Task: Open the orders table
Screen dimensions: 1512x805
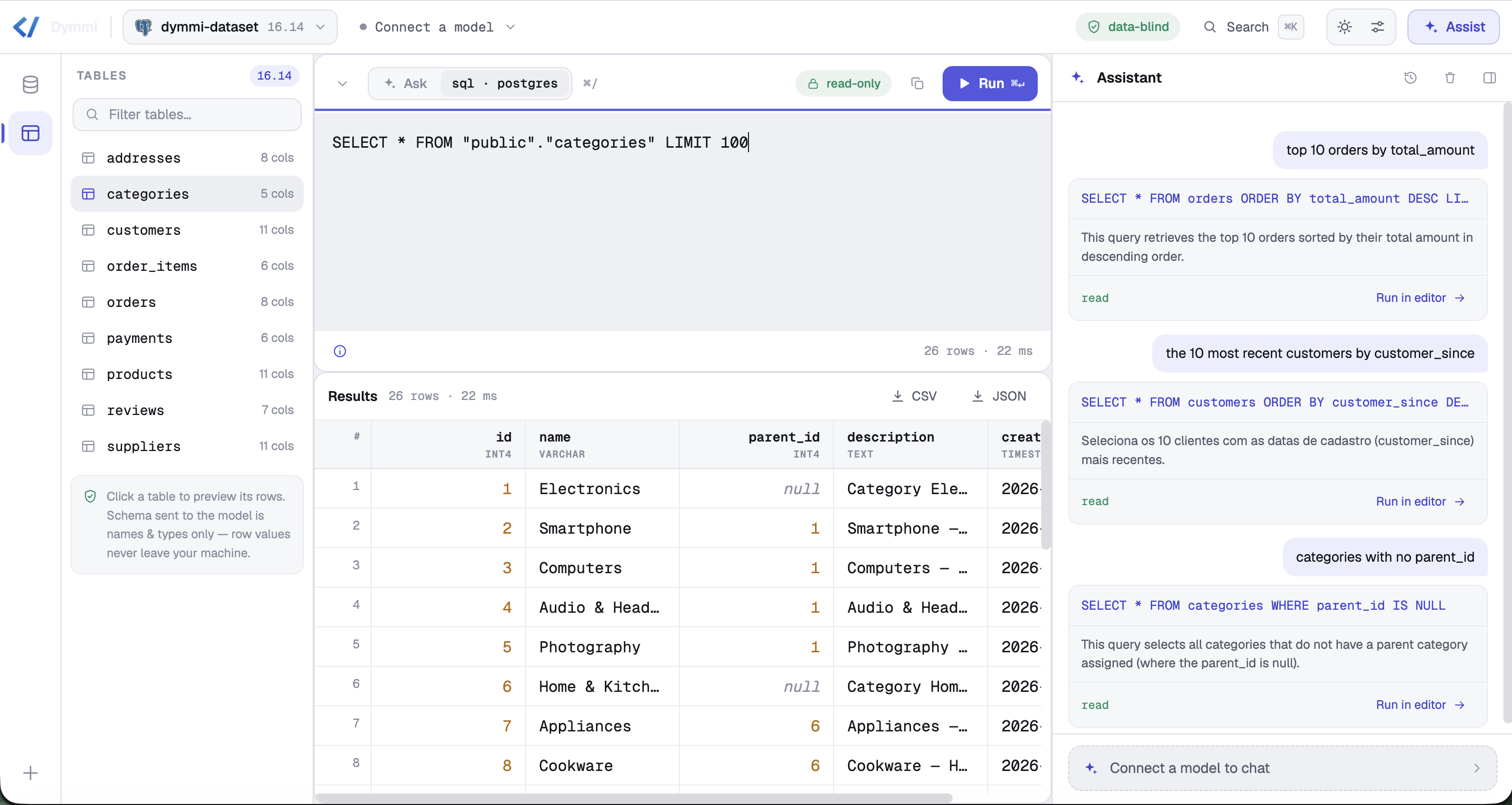Action: (x=187, y=302)
